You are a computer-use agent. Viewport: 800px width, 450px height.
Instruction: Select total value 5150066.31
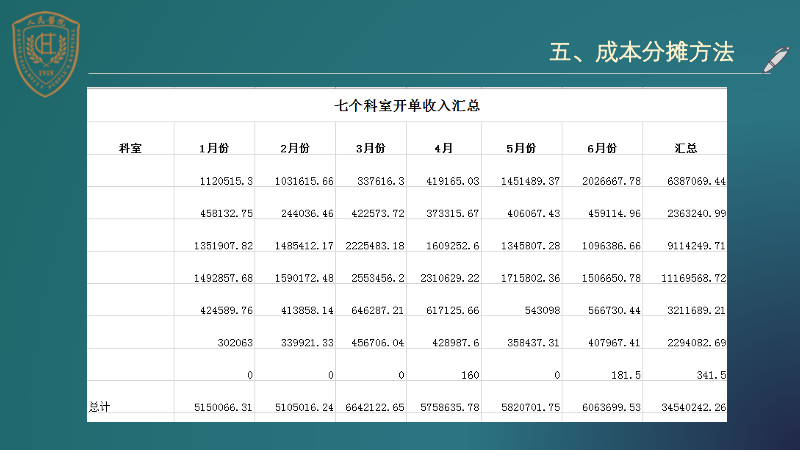pos(223,407)
